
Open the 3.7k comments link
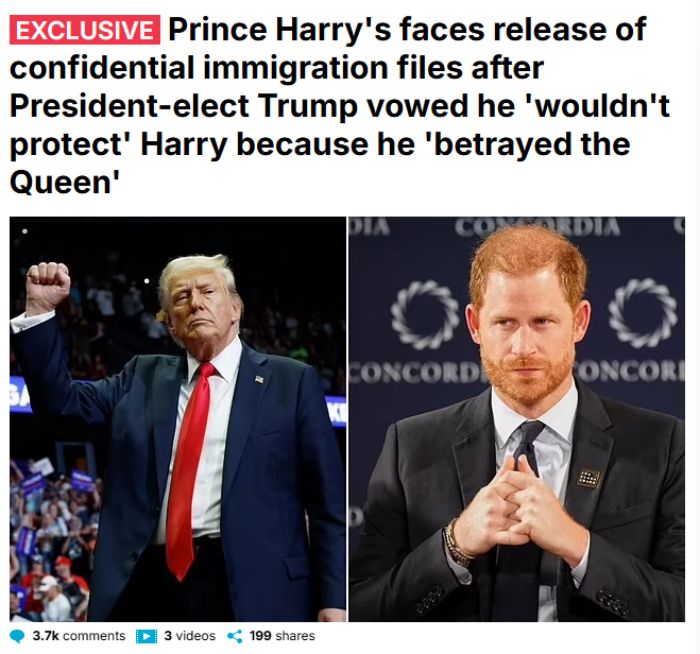[x=79, y=636]
